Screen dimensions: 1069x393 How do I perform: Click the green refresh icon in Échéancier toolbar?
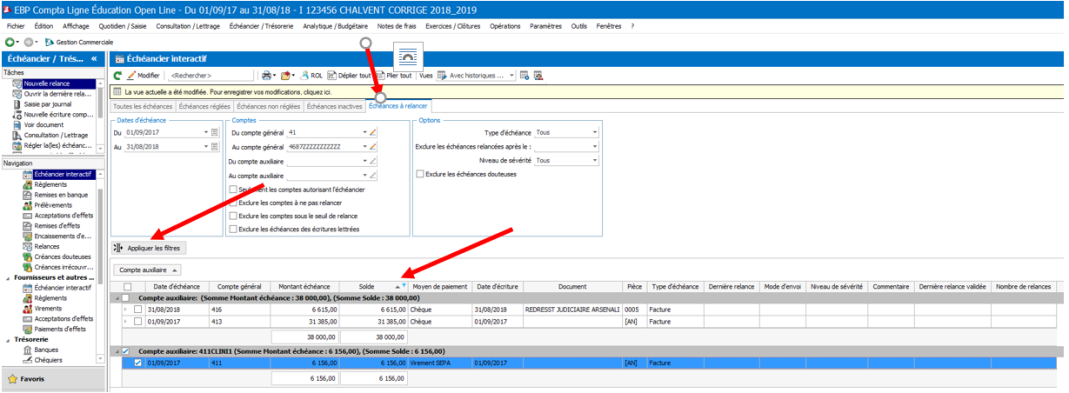click(118, 76)
